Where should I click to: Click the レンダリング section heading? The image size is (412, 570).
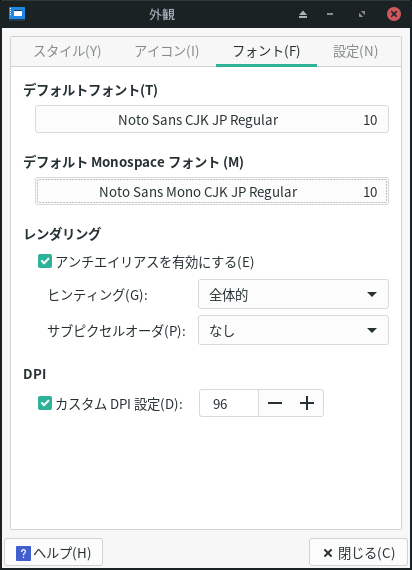tap(62, 234)
